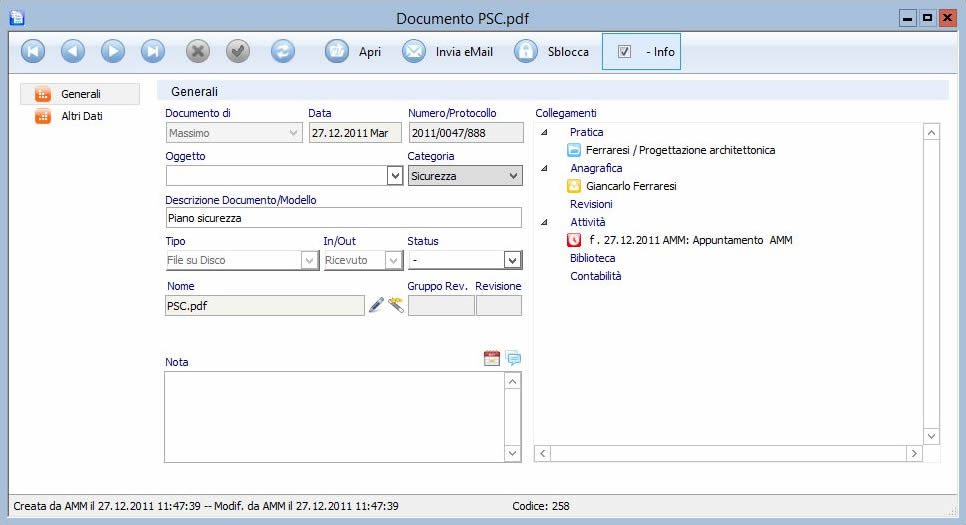Click Nota scrollbar up arrow

(x=513, y=381)
